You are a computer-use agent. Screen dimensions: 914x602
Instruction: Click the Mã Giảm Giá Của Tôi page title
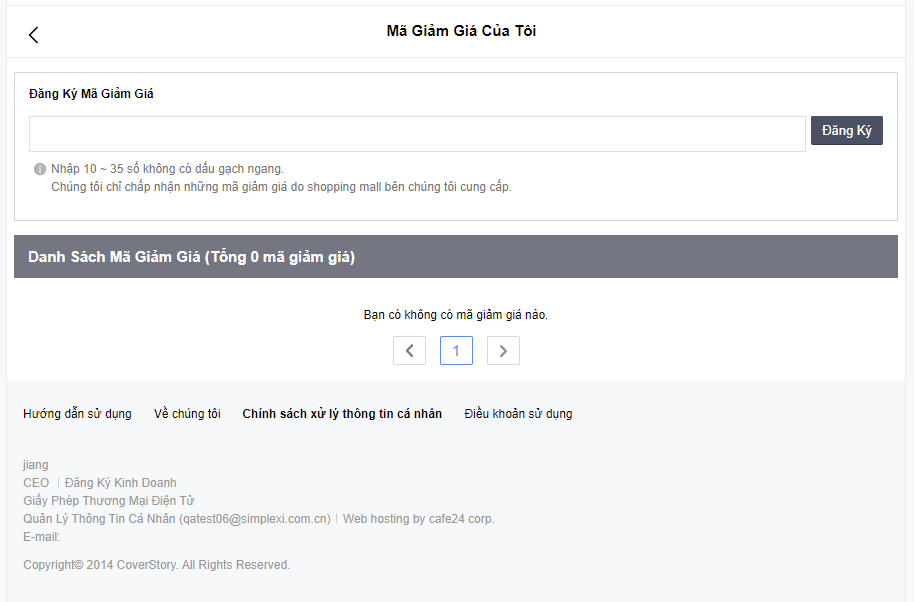461,31
